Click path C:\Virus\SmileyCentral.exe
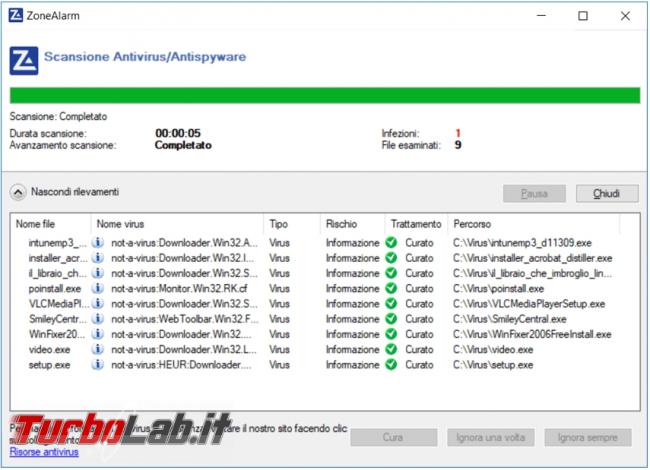This screenshot has height=470, width=650. point(509,319)
